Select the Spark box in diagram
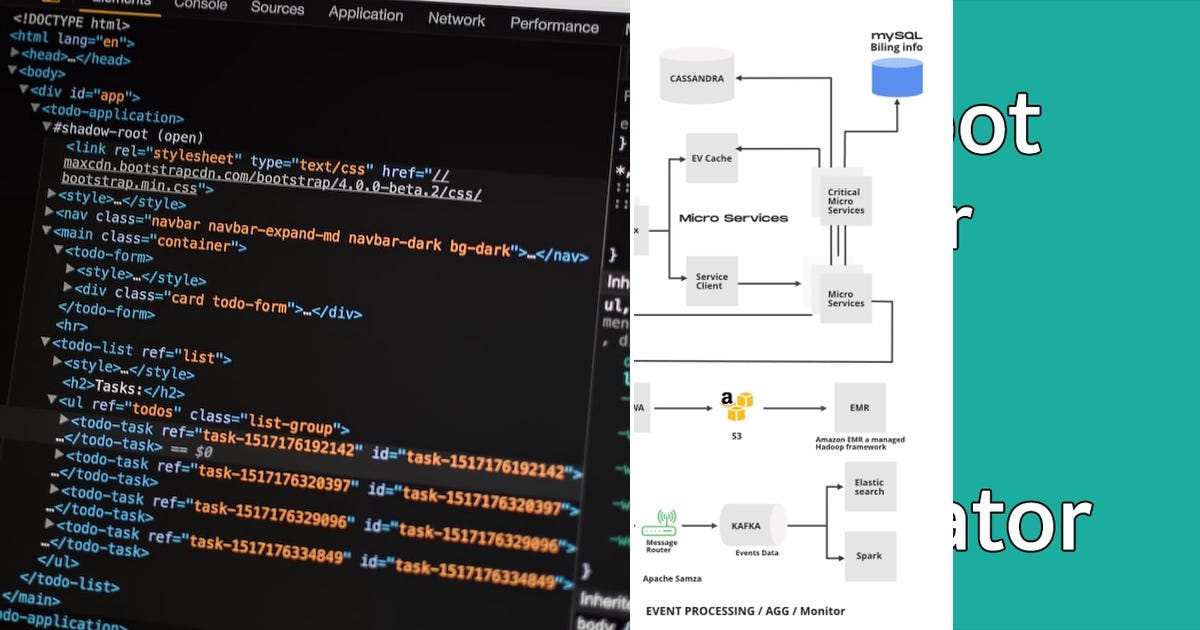This screenshot has width=1200, height=630. coord(870,556)
